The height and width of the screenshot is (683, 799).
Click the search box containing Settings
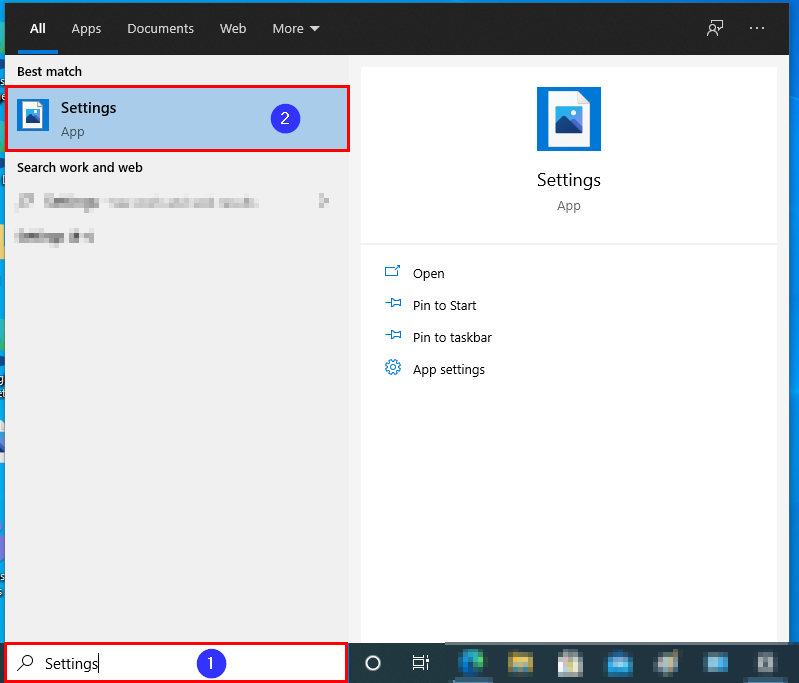176,663
